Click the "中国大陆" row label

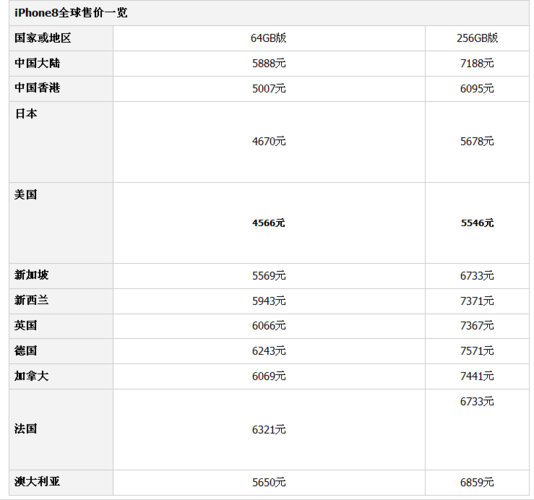click(37, 63)
